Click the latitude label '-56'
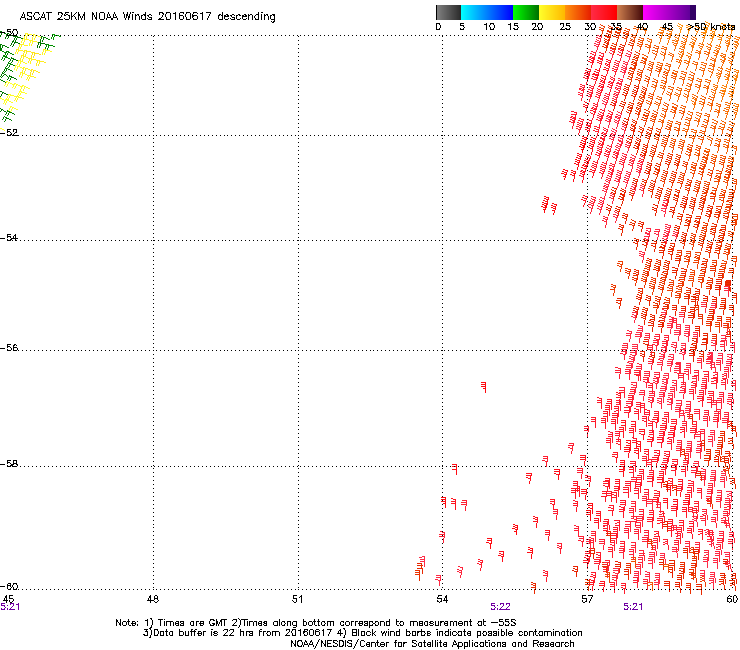Viewport: 740px width, 650px height. (x=9, y=347)
